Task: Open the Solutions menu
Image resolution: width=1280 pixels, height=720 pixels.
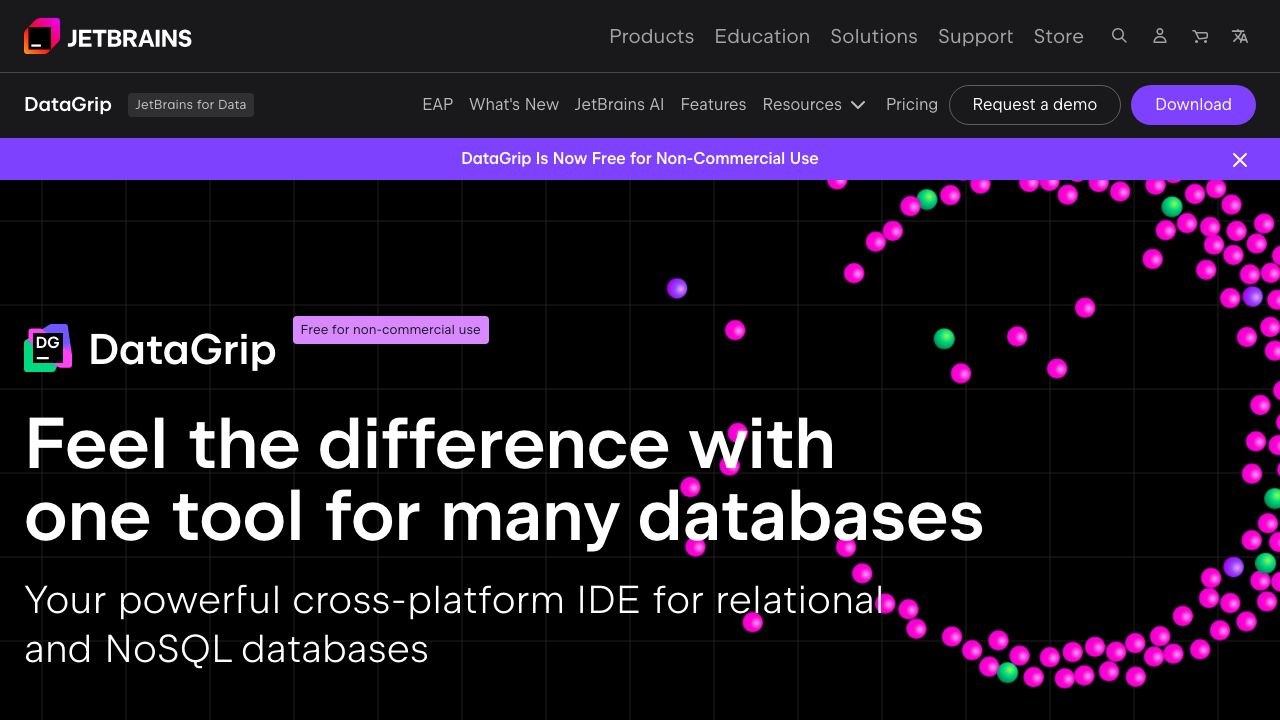Action: (874, 36)
